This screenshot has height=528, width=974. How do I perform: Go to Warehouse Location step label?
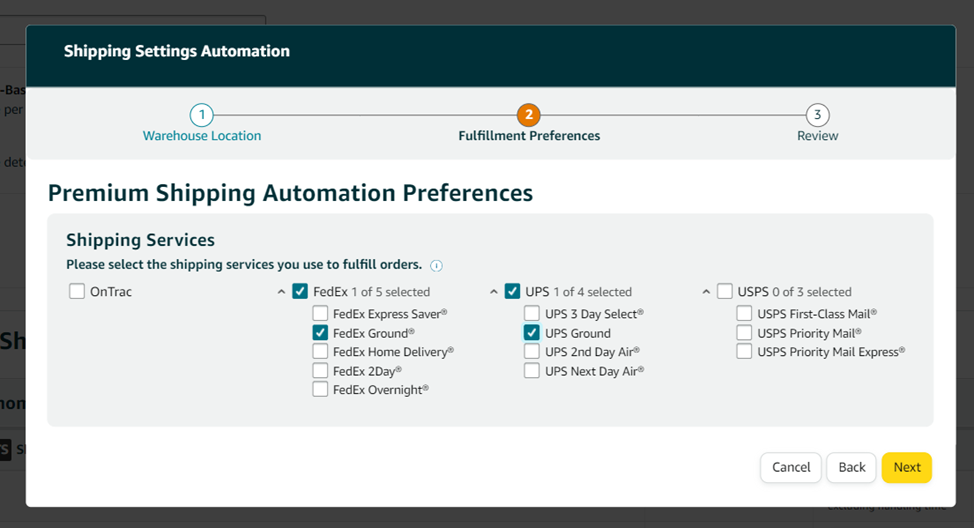coord(201,136)
